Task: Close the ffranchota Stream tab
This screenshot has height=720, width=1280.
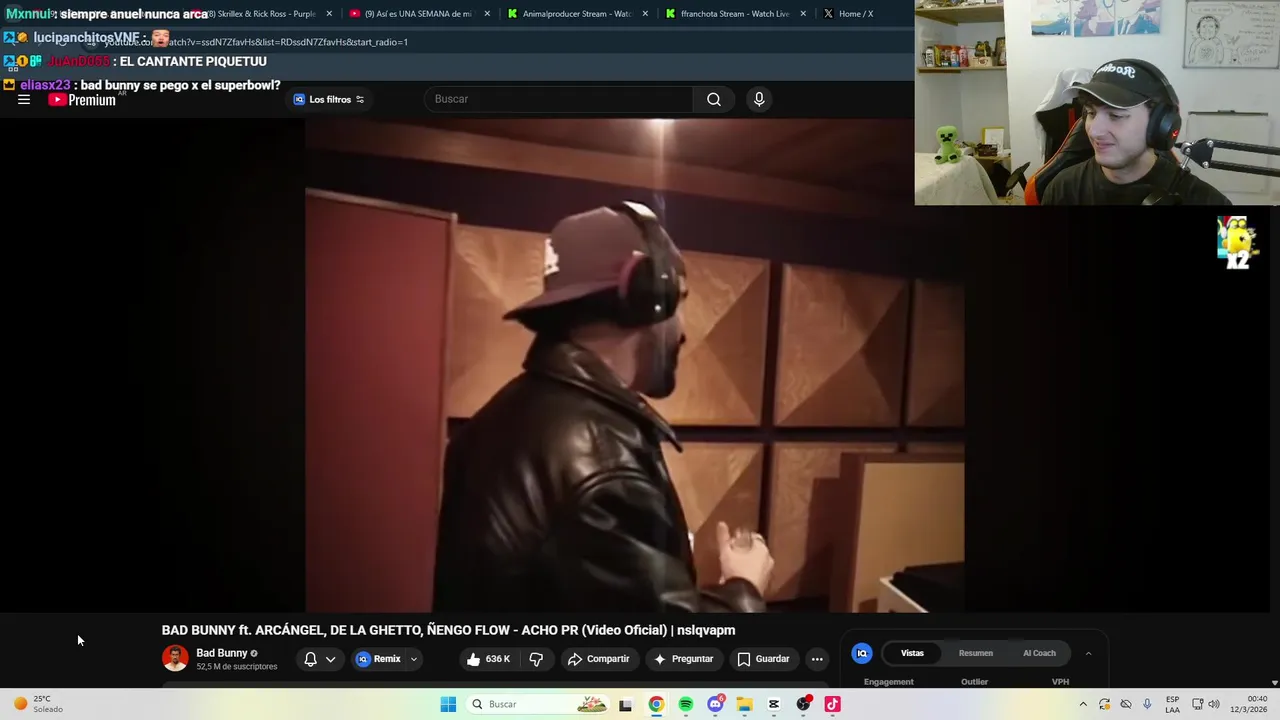Action: tap(803, 14)
